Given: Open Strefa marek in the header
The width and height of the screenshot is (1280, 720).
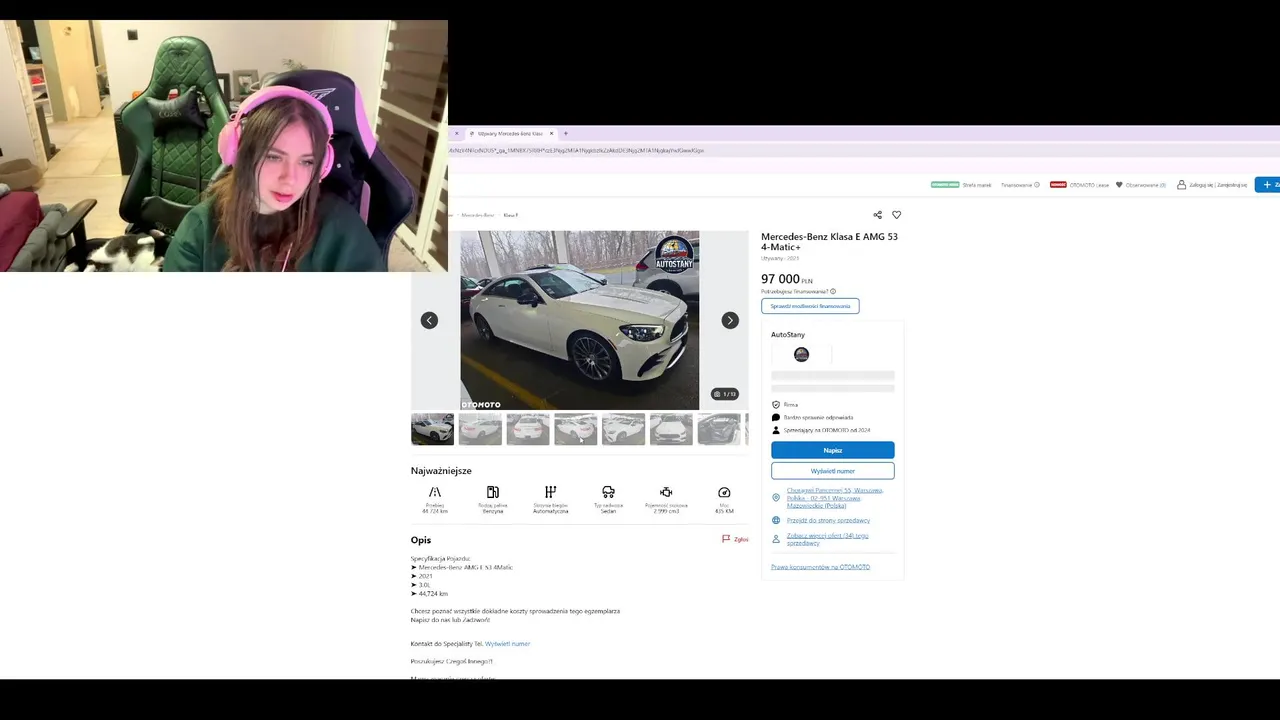Looking at the screenshot, I should [977, 185].
